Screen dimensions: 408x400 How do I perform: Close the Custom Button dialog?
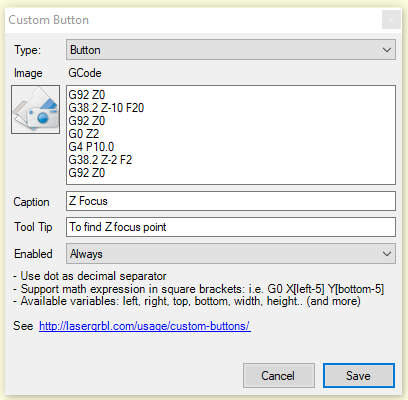point(391,20)
